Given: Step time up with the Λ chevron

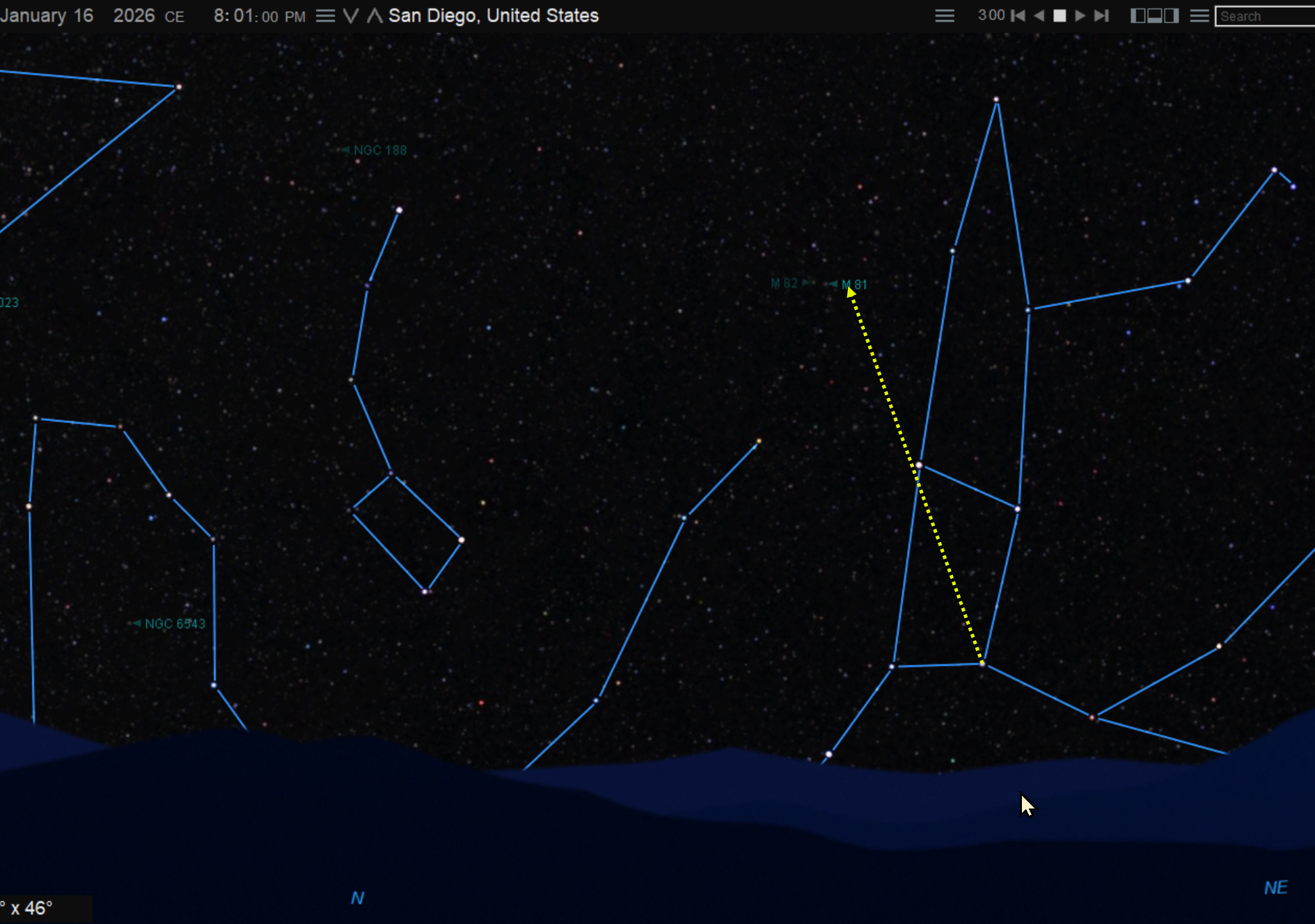Looking at the screenshot, I should pos(374,15).
